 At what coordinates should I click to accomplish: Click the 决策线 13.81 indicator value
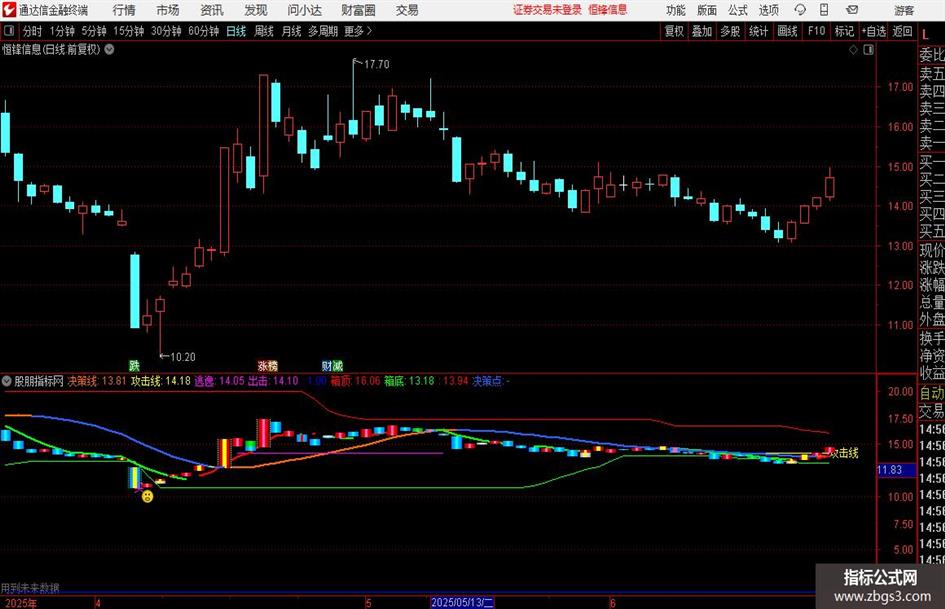coord(97,381)
